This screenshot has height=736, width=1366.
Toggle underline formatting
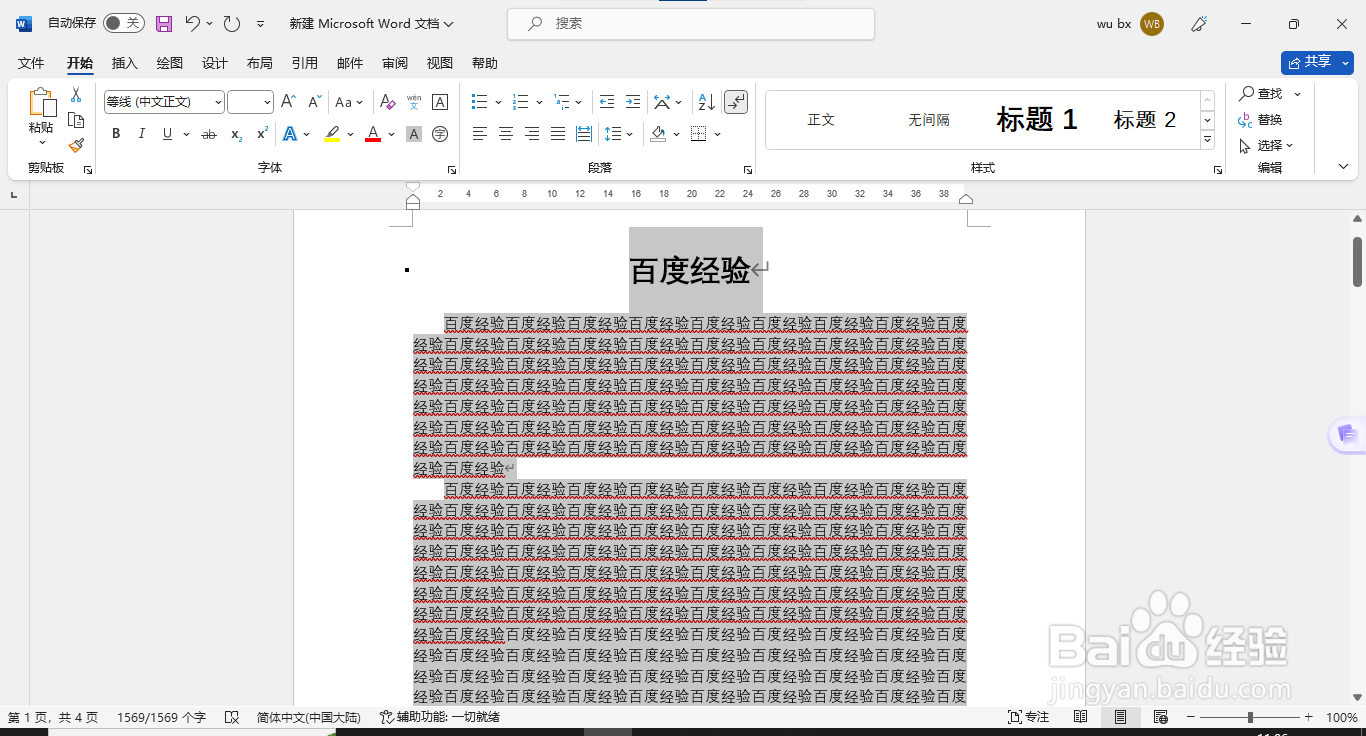point(167,134)
